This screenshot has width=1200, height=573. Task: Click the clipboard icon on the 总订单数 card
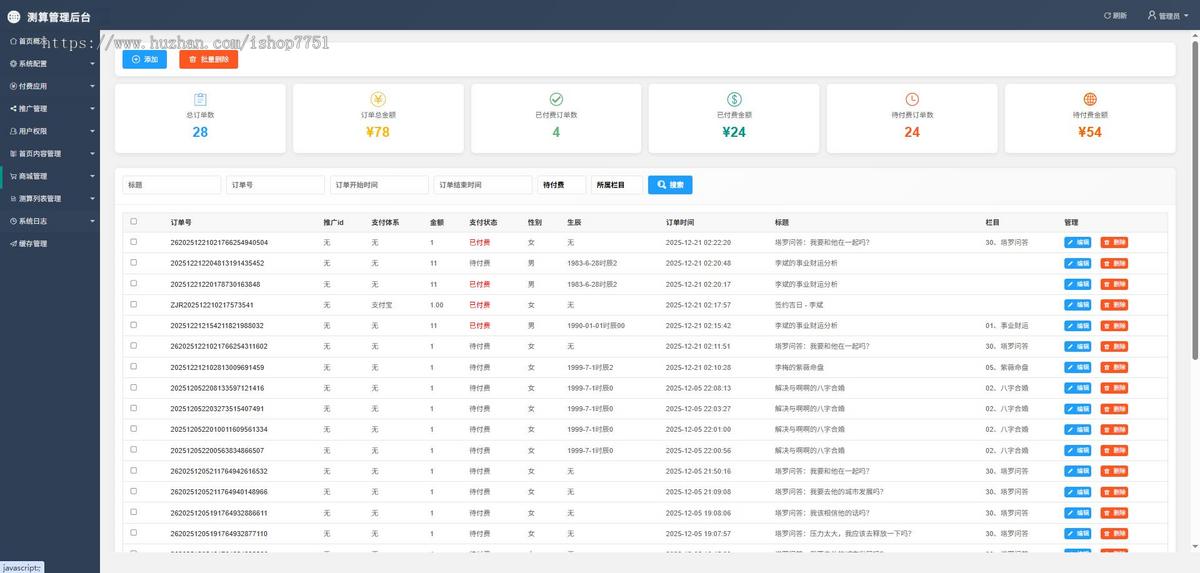click(200, 99)
